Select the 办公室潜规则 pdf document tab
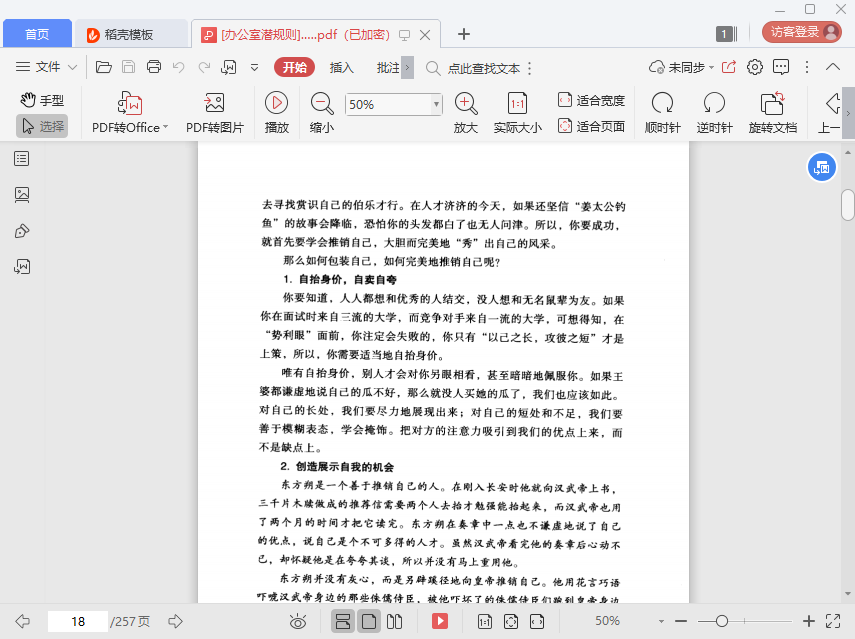855x639 pixels. 305,35
